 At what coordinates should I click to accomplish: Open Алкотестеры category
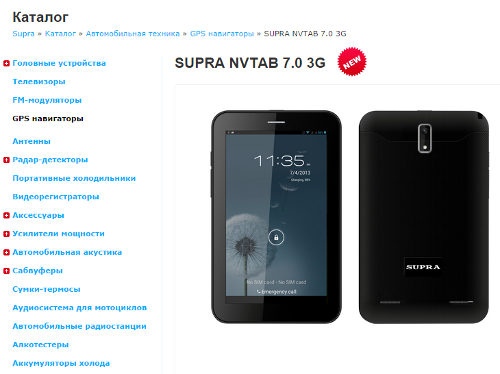(41, 345)
